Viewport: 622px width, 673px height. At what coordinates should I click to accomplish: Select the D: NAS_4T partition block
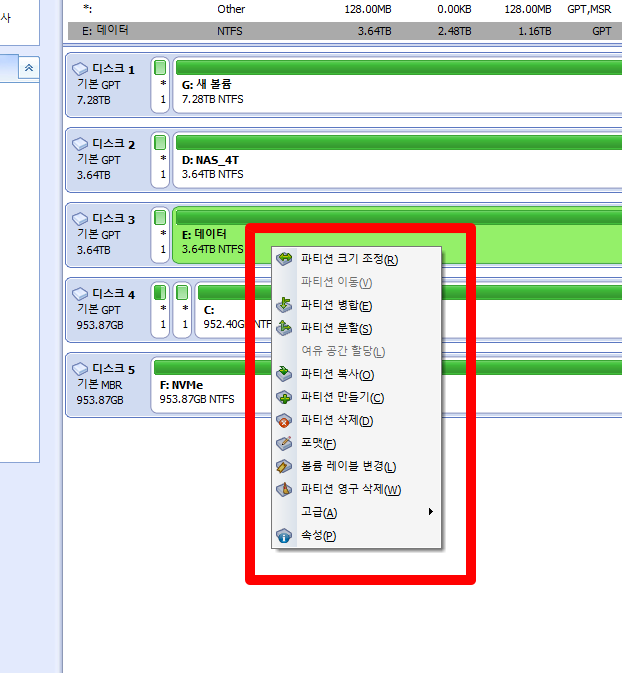[397, 160]
